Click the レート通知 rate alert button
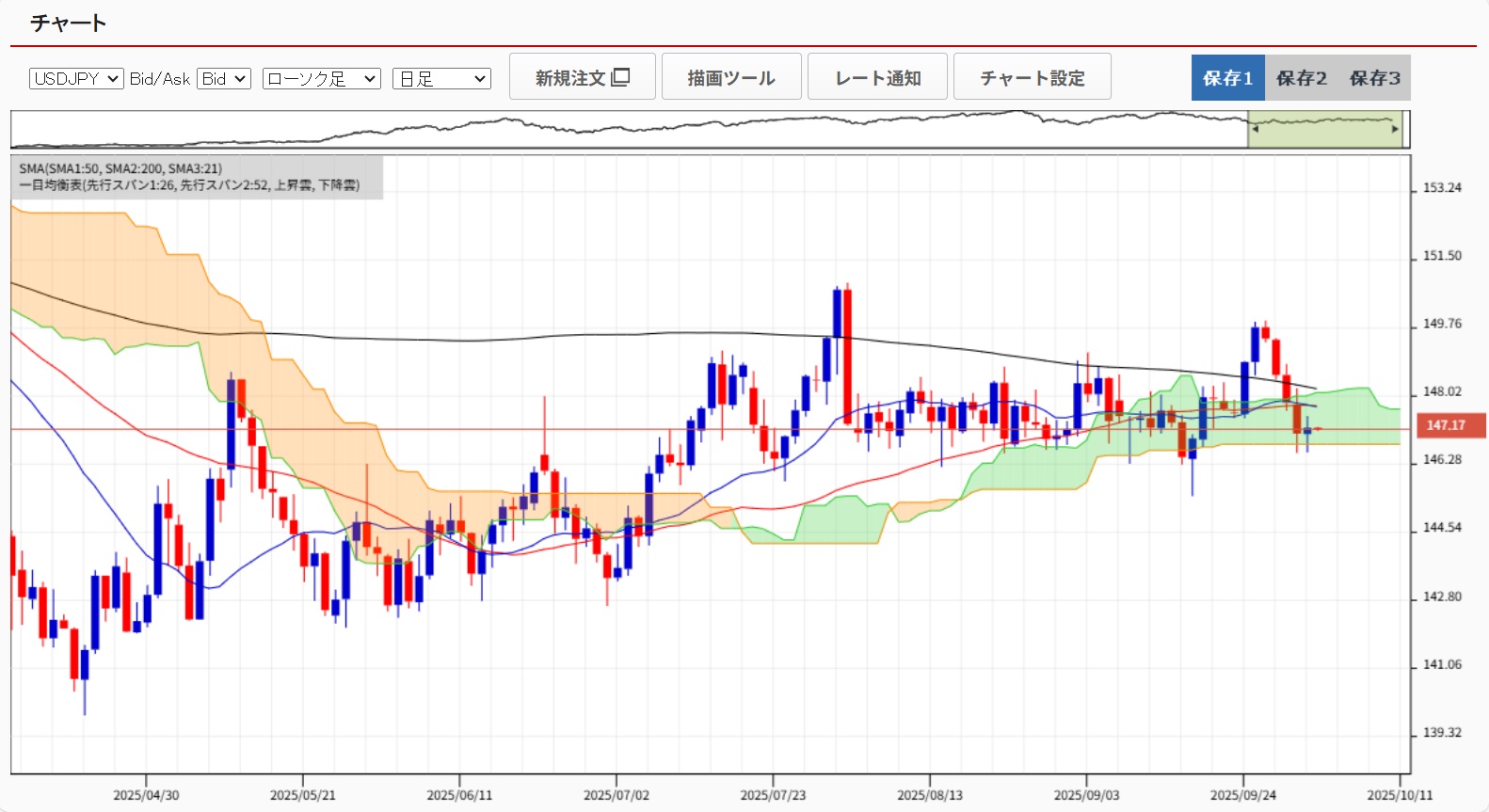The height and width of the screenshot is (812, 1489). [877, 77]
